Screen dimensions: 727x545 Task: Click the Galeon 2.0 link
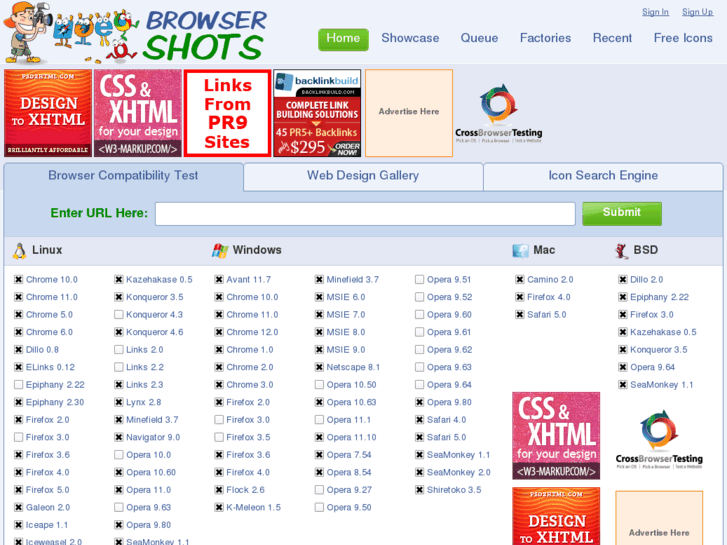tap(48, 507)
